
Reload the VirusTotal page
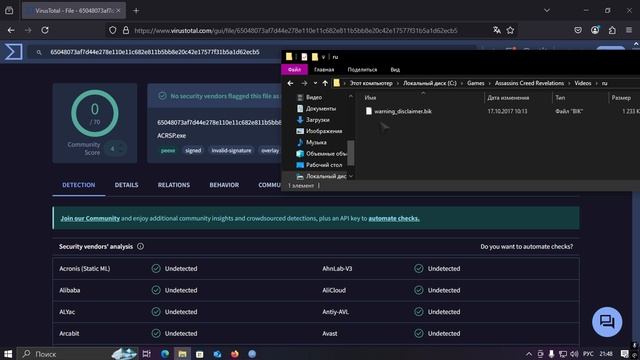[45, 30]
